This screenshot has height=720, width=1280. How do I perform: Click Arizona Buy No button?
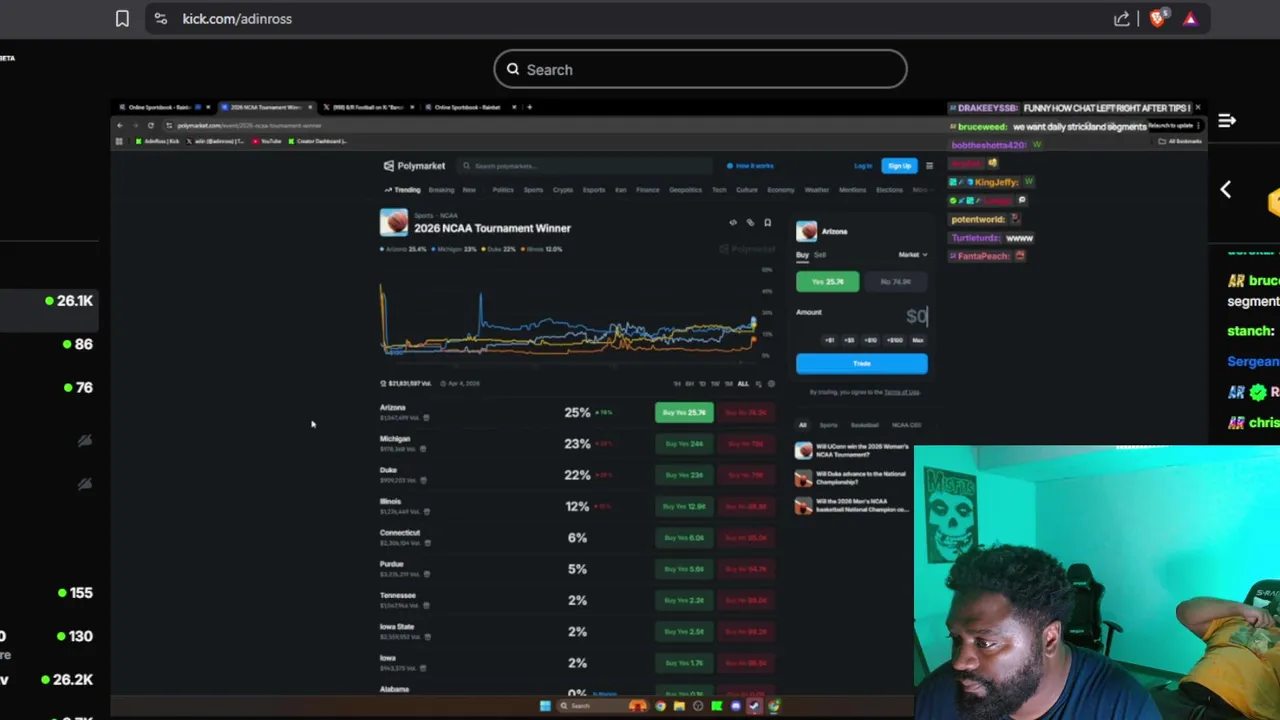(x=747, y=412)
